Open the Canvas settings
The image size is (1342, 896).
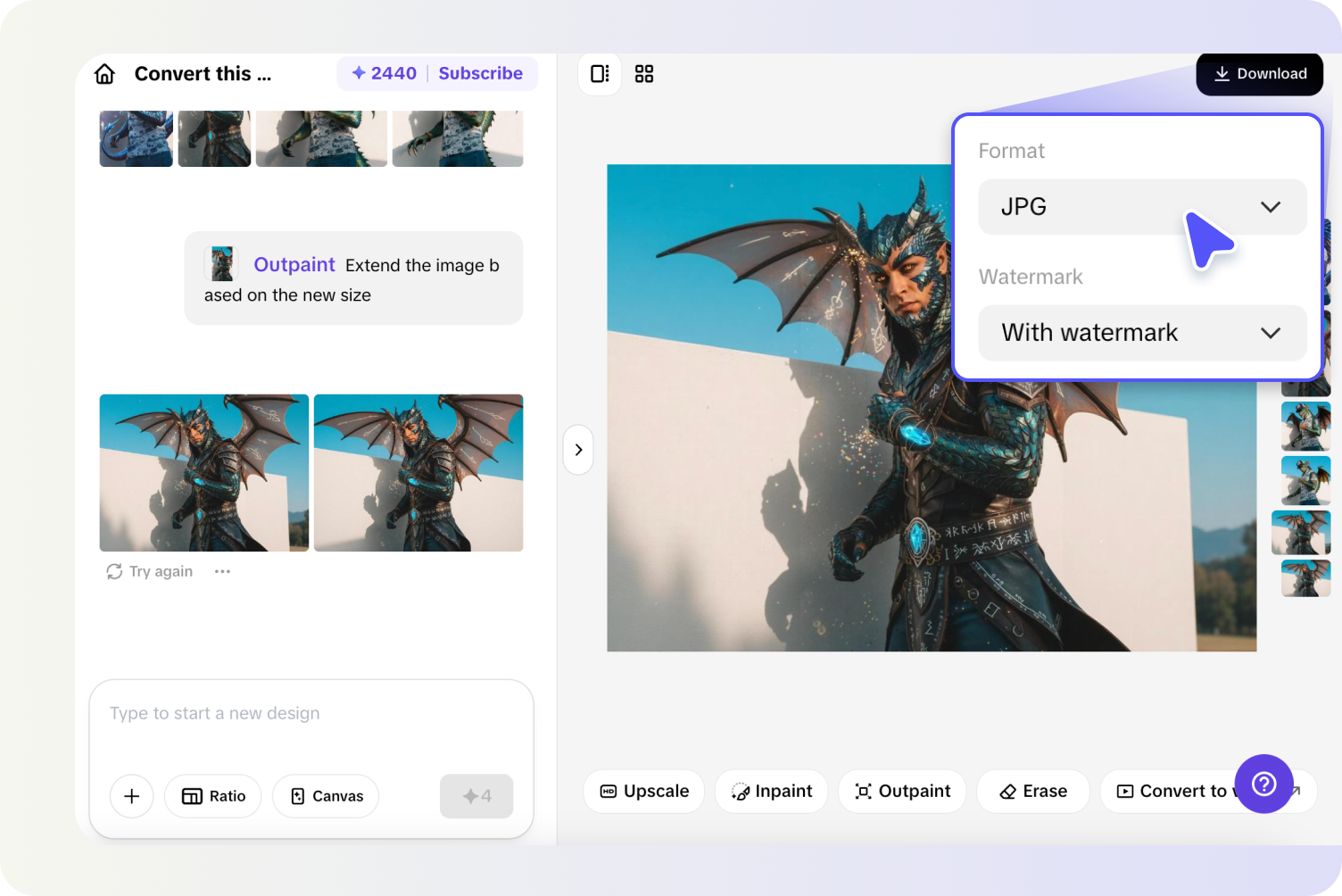pos(325,796)
